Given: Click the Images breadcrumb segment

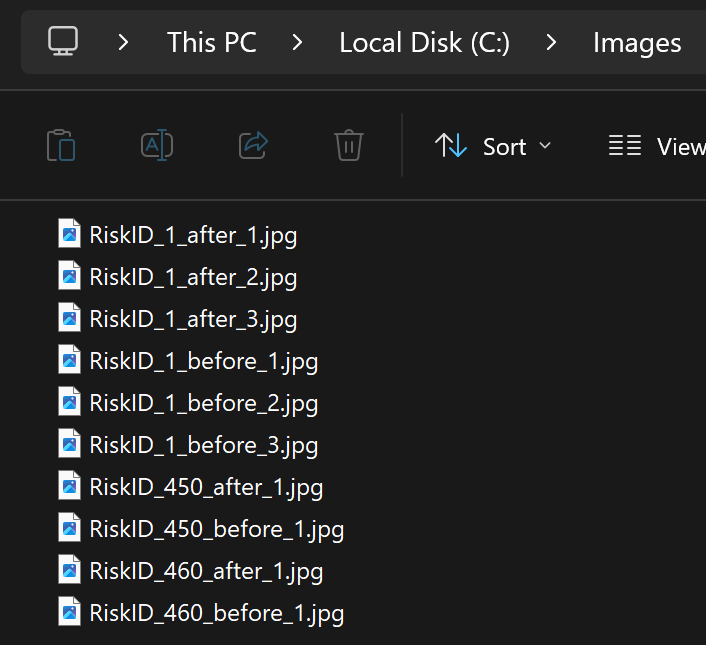Looking at the screenshot, I should pos(637,43).
